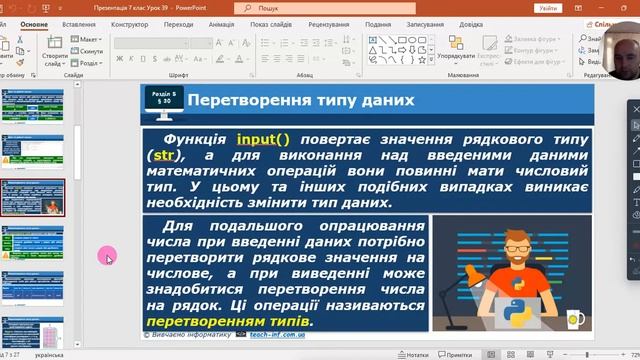Toggle strikethrough formatting button
This screenshot has height=360, width=640.
167,59
